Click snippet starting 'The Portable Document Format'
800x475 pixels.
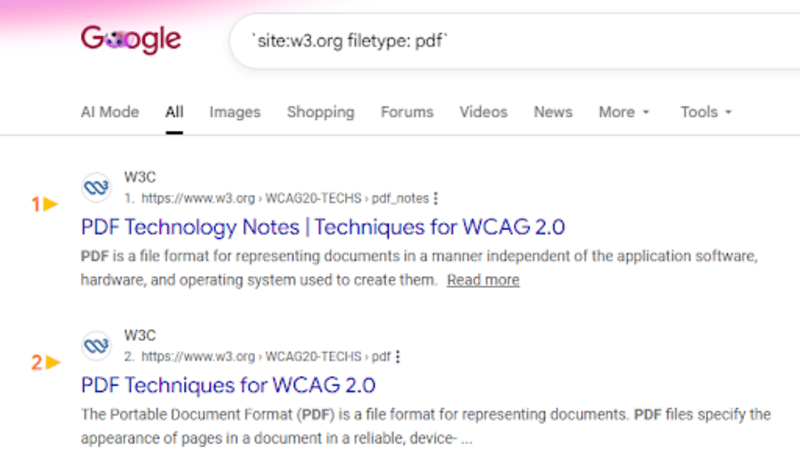coord(426,426)
